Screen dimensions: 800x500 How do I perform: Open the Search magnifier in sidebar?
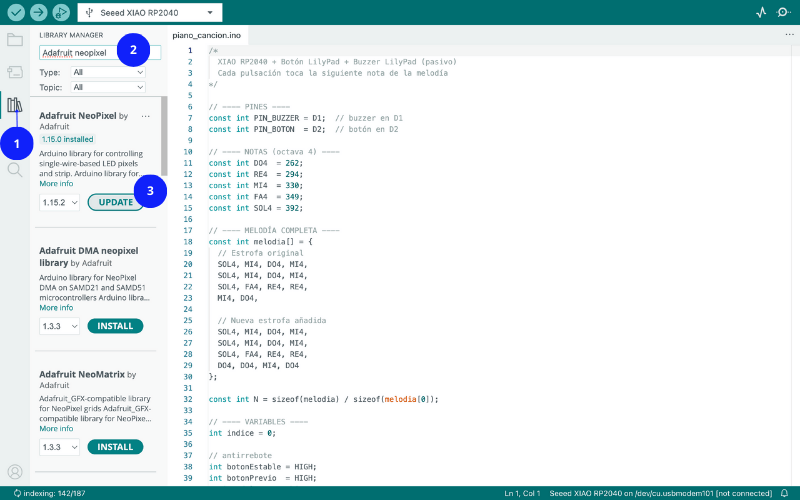point(15,169)
